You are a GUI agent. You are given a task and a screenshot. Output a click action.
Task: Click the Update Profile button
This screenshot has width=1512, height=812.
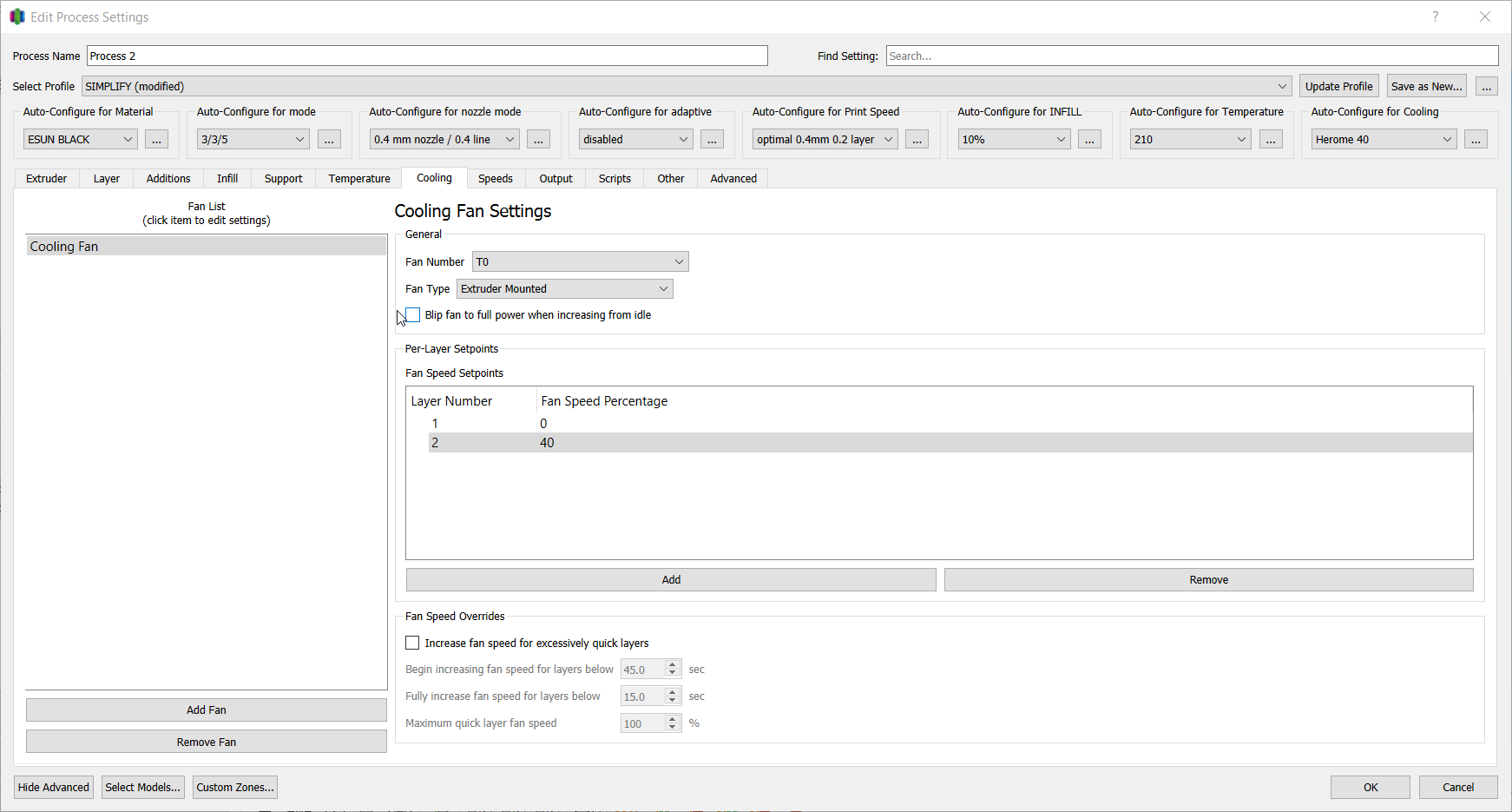click(1338, 86)
